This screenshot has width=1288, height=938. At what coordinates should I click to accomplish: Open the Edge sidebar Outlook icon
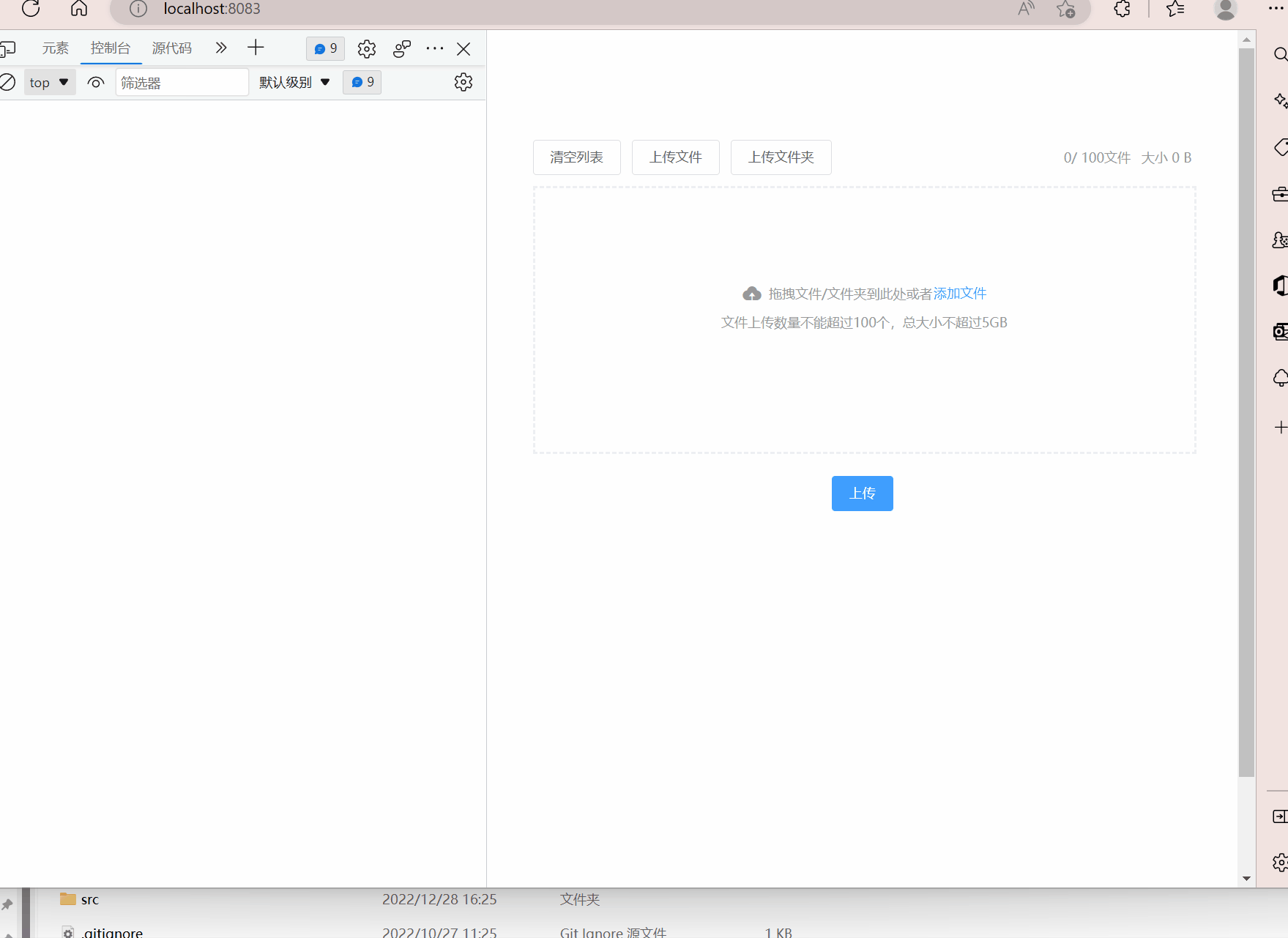point(1280,332)
